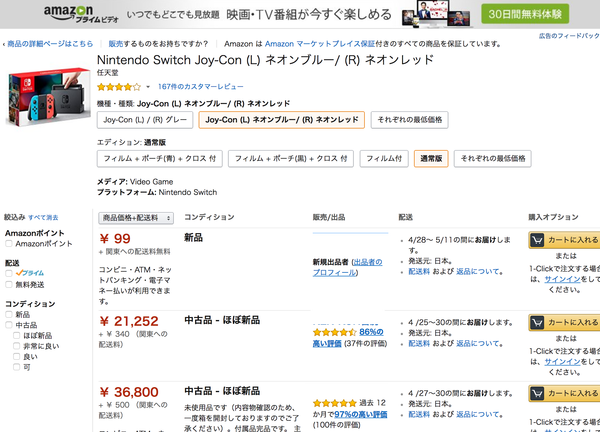Add the ¥36,800 offer with カートに入れる

tap(564, 393)
